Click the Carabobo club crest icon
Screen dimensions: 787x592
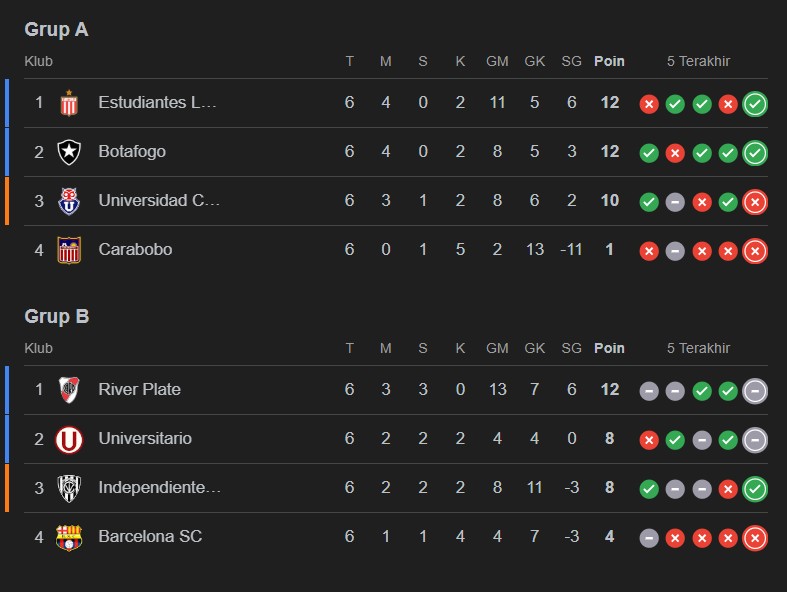pyautogui.click(x=68, y=250)
